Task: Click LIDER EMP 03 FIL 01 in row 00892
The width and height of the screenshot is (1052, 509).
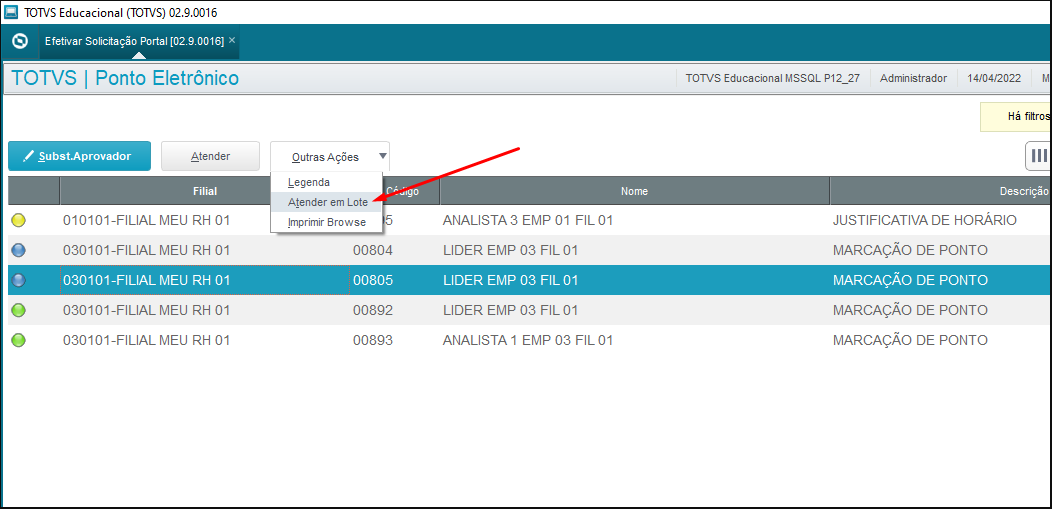Action: click(x=511, y=310)
